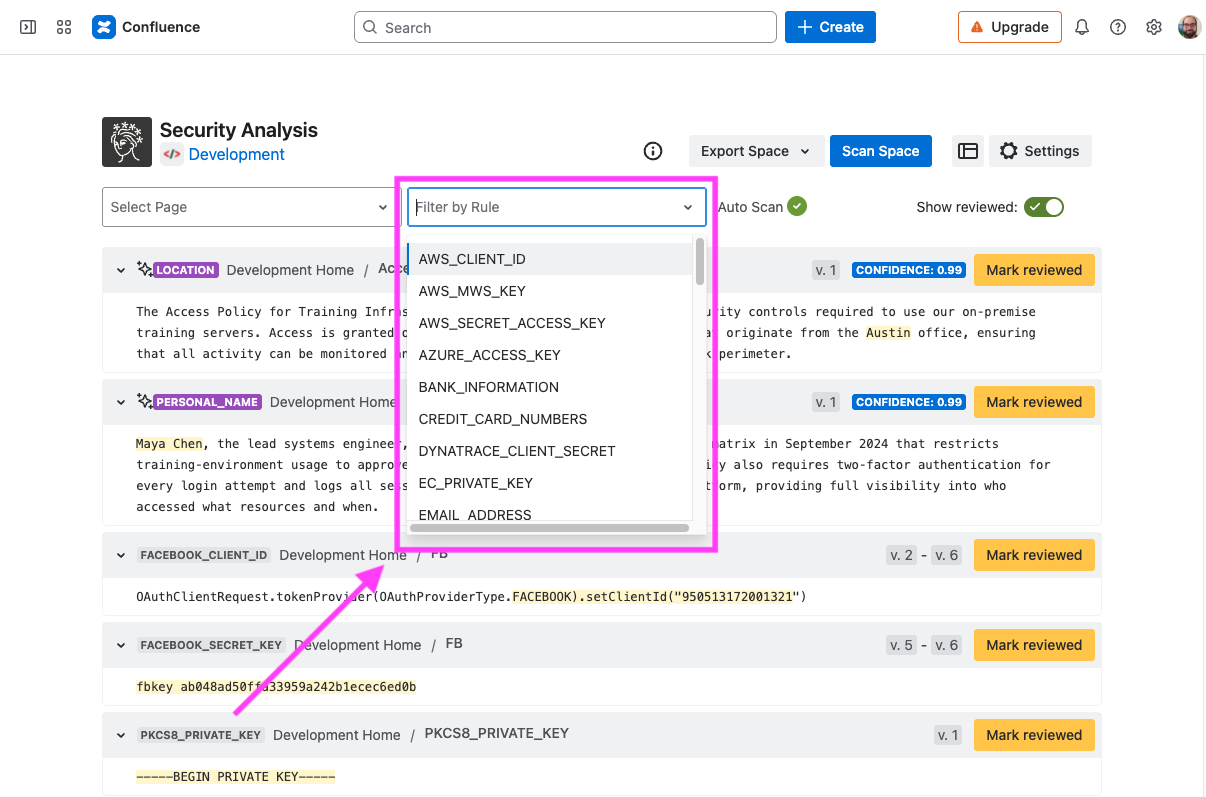Click the FACEBOOK_SECRET_KEY rule tag

211,645
